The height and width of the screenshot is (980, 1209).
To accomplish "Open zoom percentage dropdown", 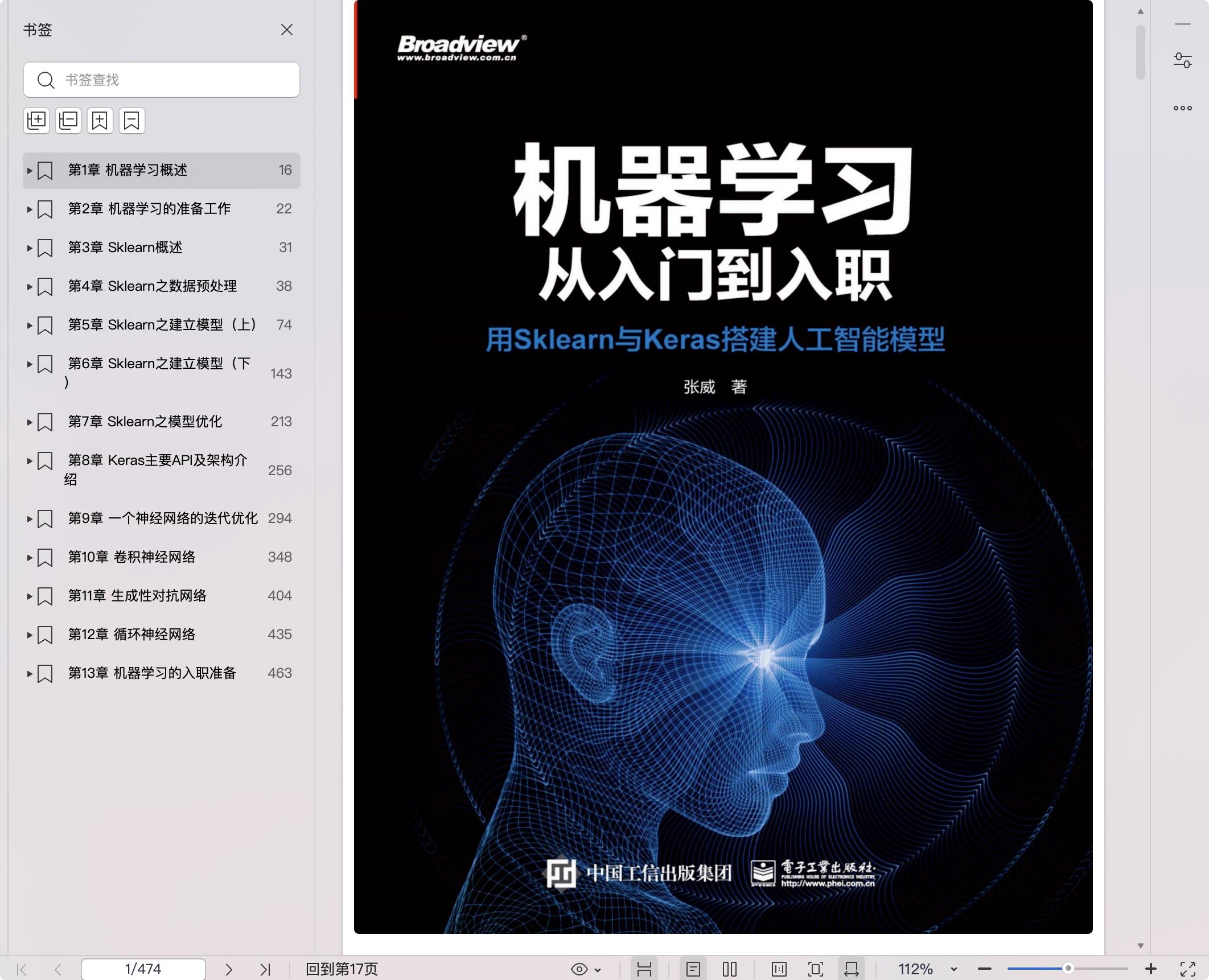I will tap(954, 969).
